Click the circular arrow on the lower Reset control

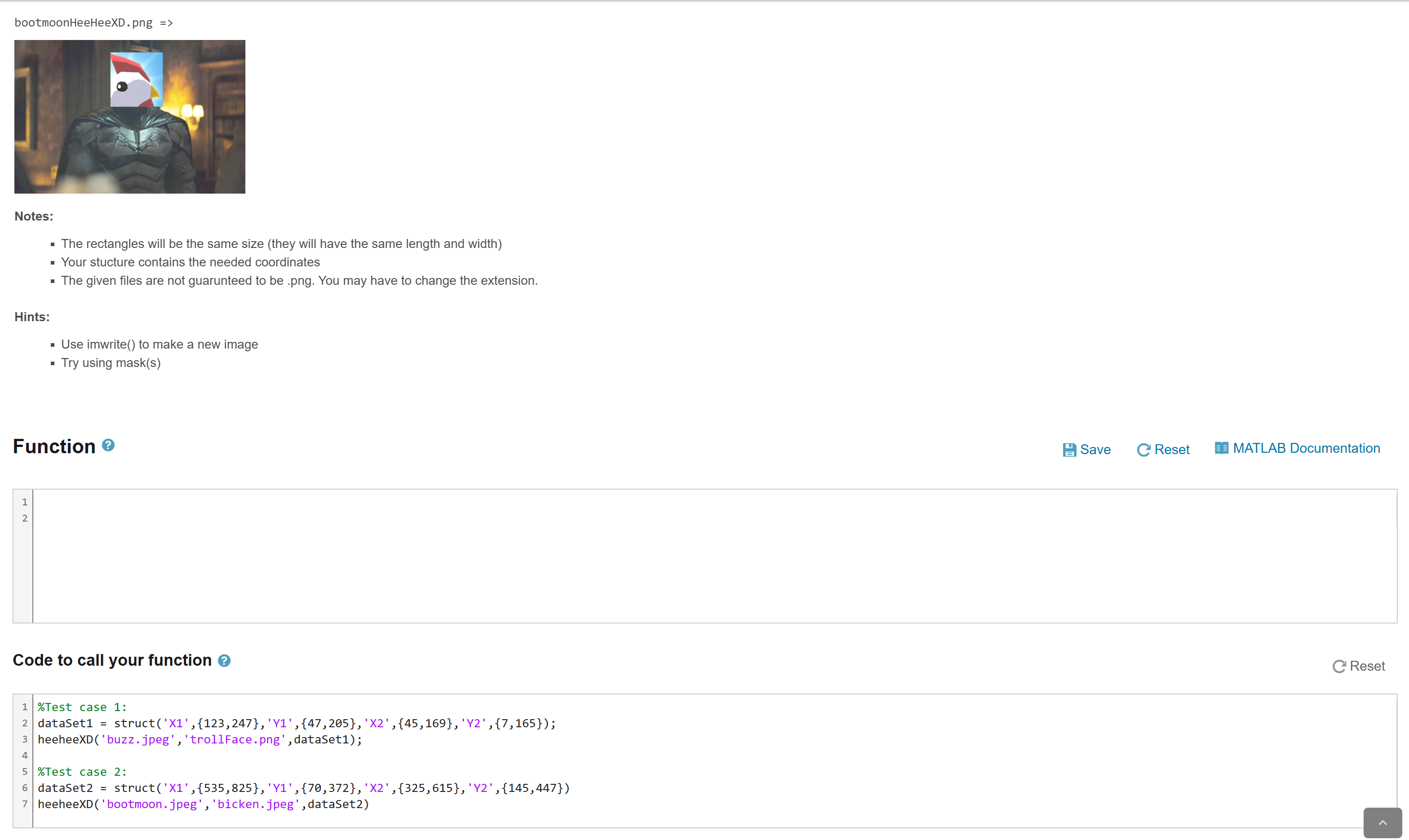tap(1339, 666)
